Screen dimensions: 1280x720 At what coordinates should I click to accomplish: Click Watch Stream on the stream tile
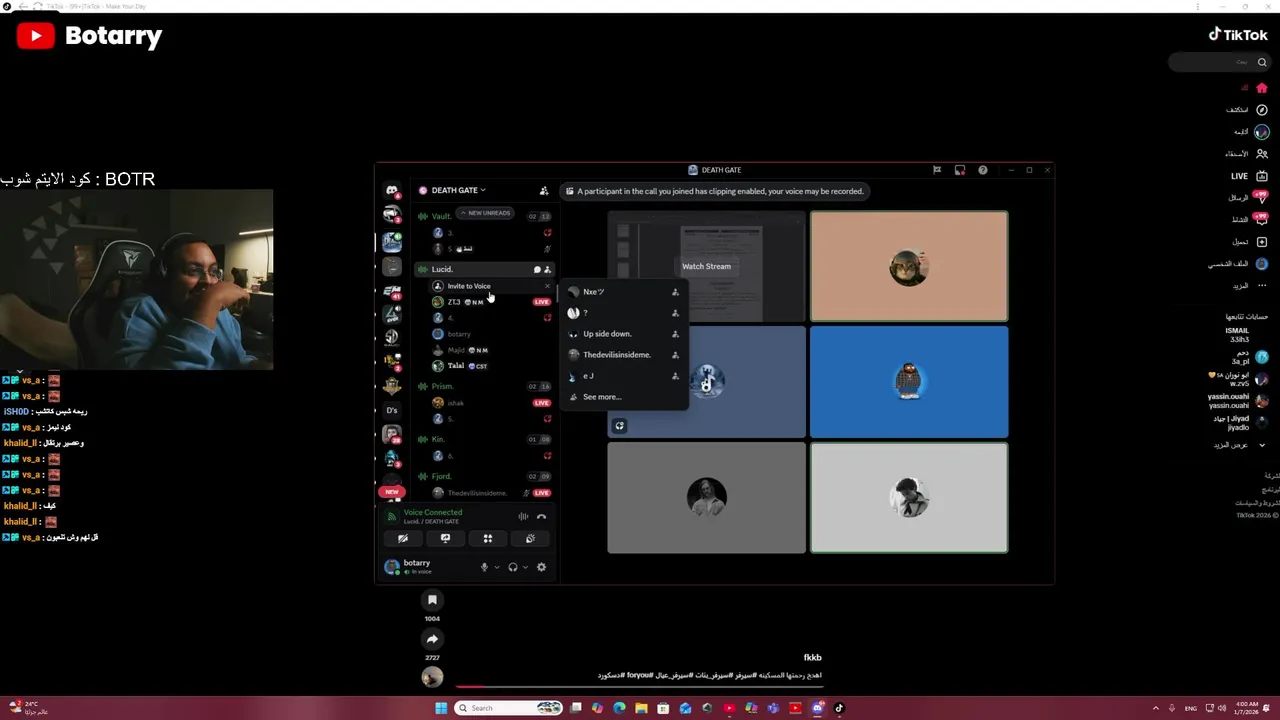[x=706, y=266]
